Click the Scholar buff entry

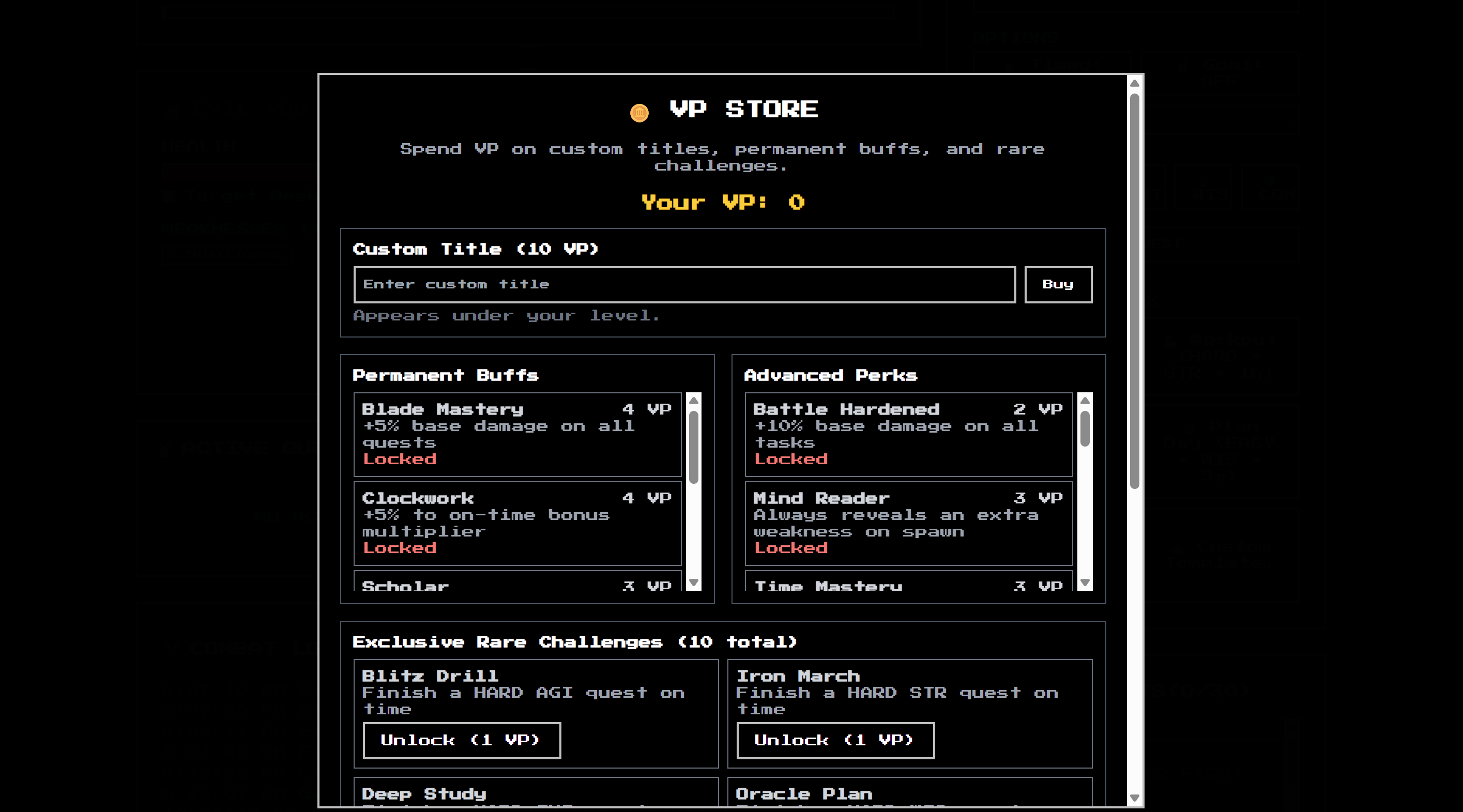tap(517, 581)
